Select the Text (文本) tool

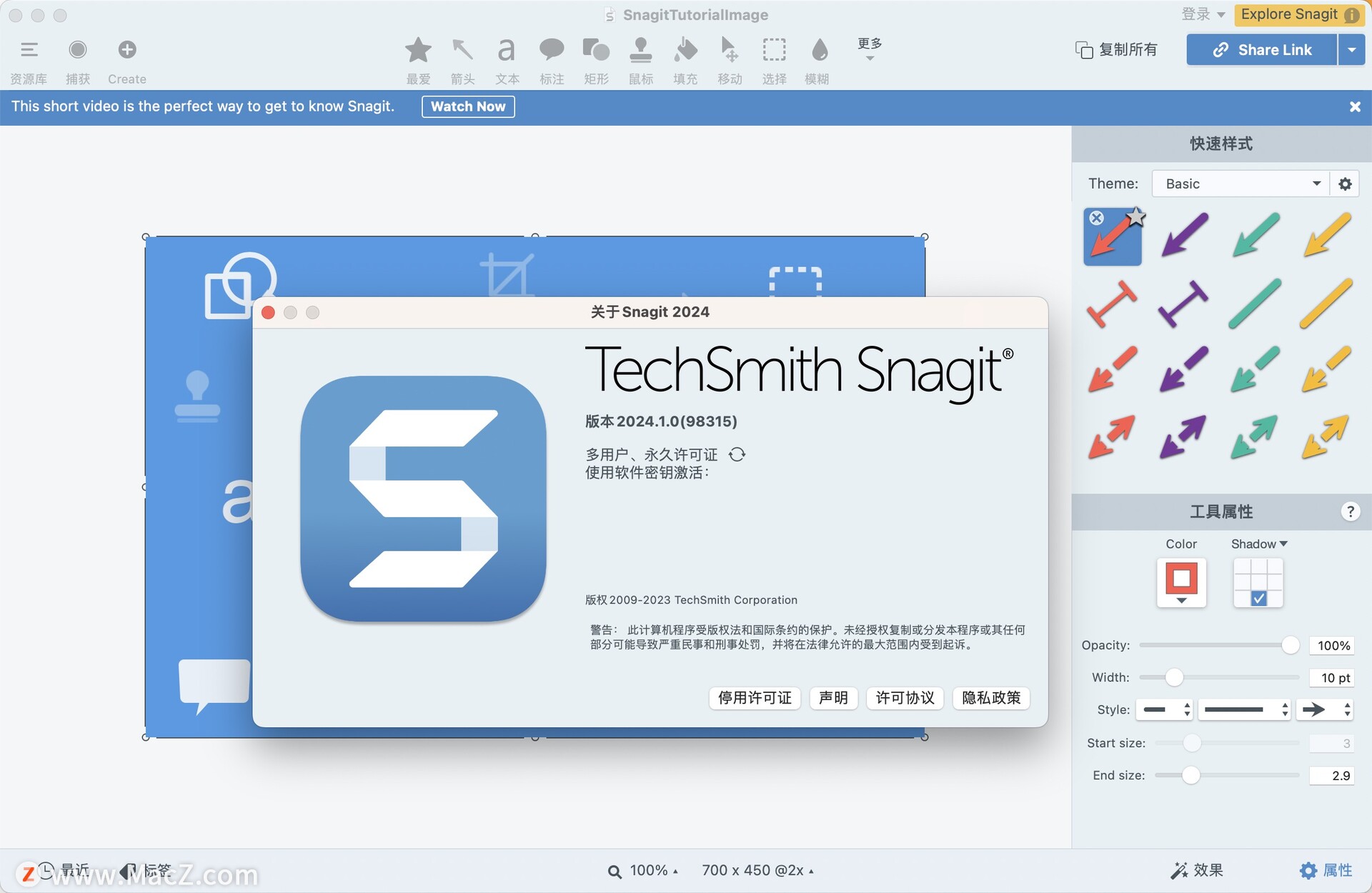pos(507,50)
